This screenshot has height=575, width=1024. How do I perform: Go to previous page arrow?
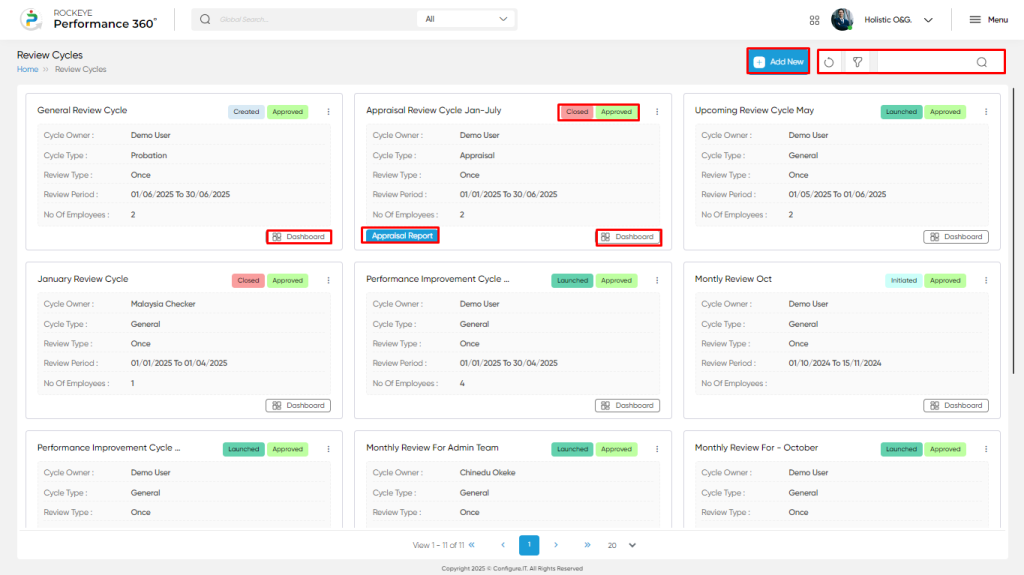(x=503, y=545)
